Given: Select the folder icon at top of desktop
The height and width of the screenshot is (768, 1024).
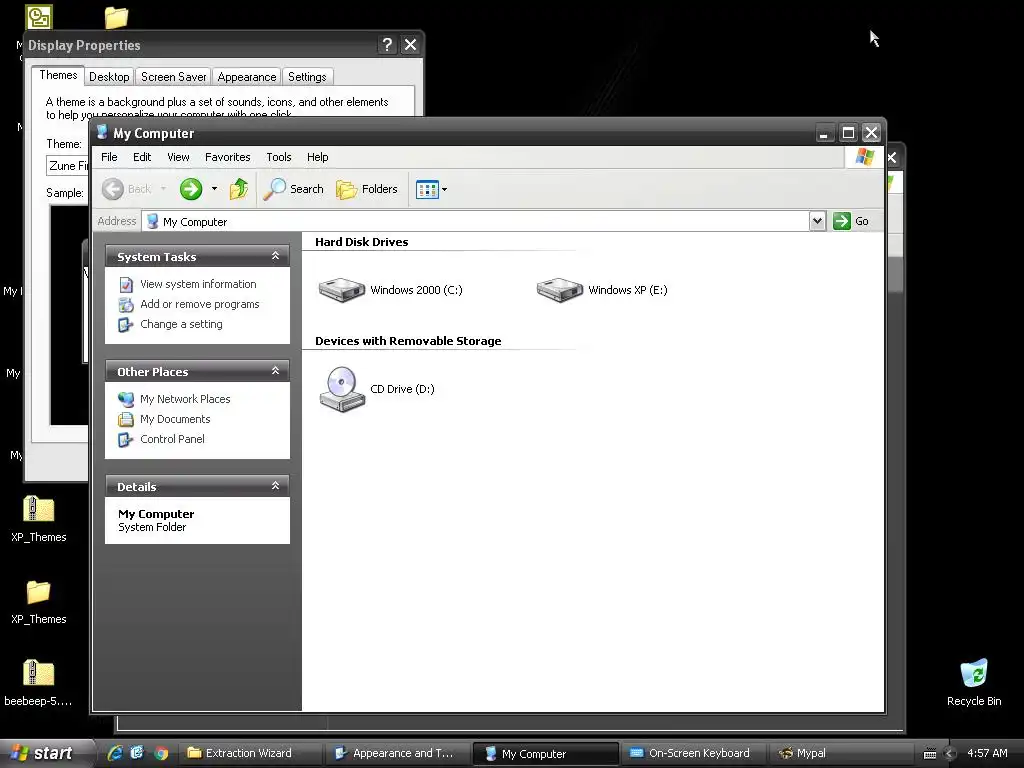Looking at the screenshot, I should click(116, 17).
